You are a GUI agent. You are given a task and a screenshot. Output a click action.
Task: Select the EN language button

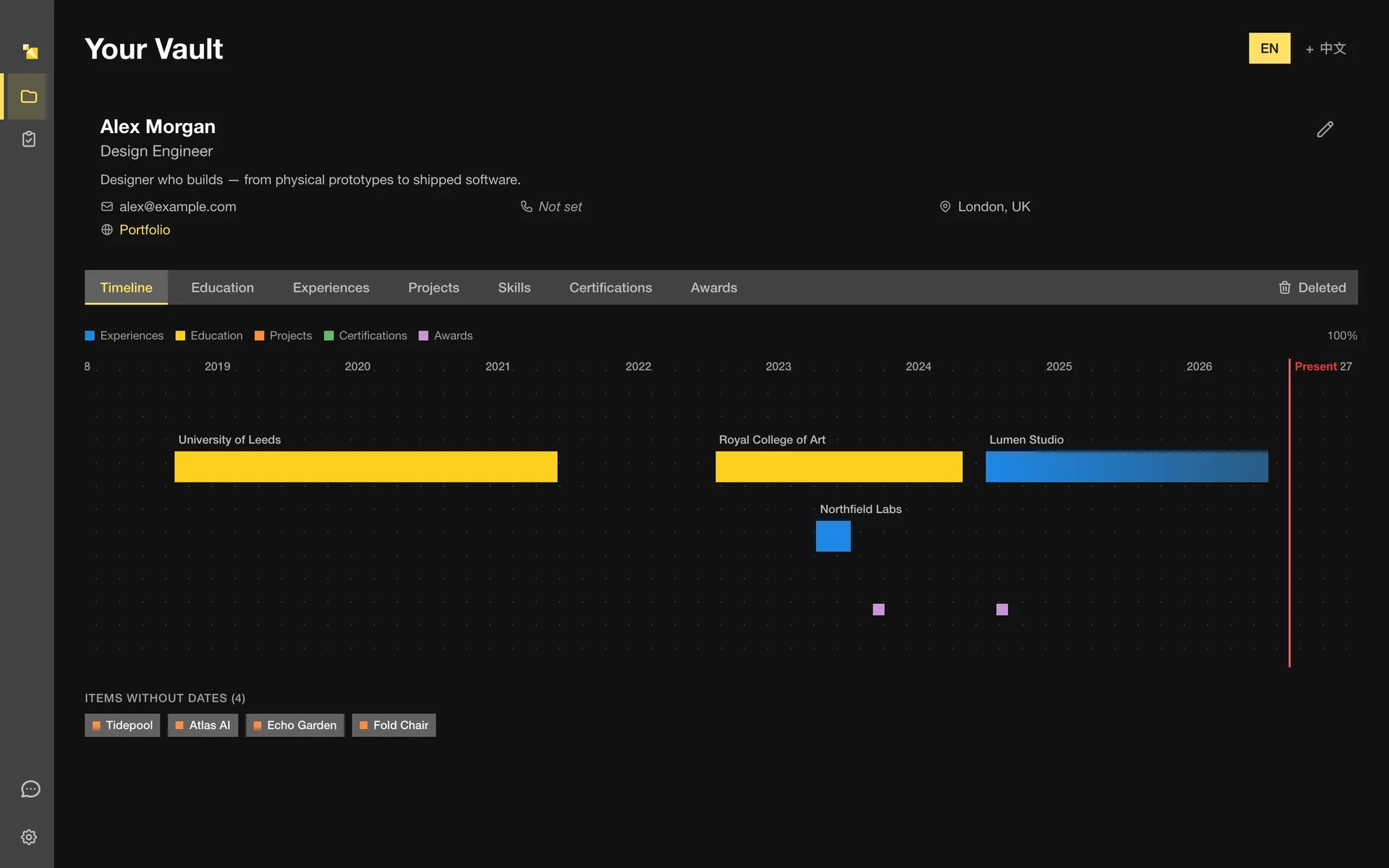point(1270,48)
